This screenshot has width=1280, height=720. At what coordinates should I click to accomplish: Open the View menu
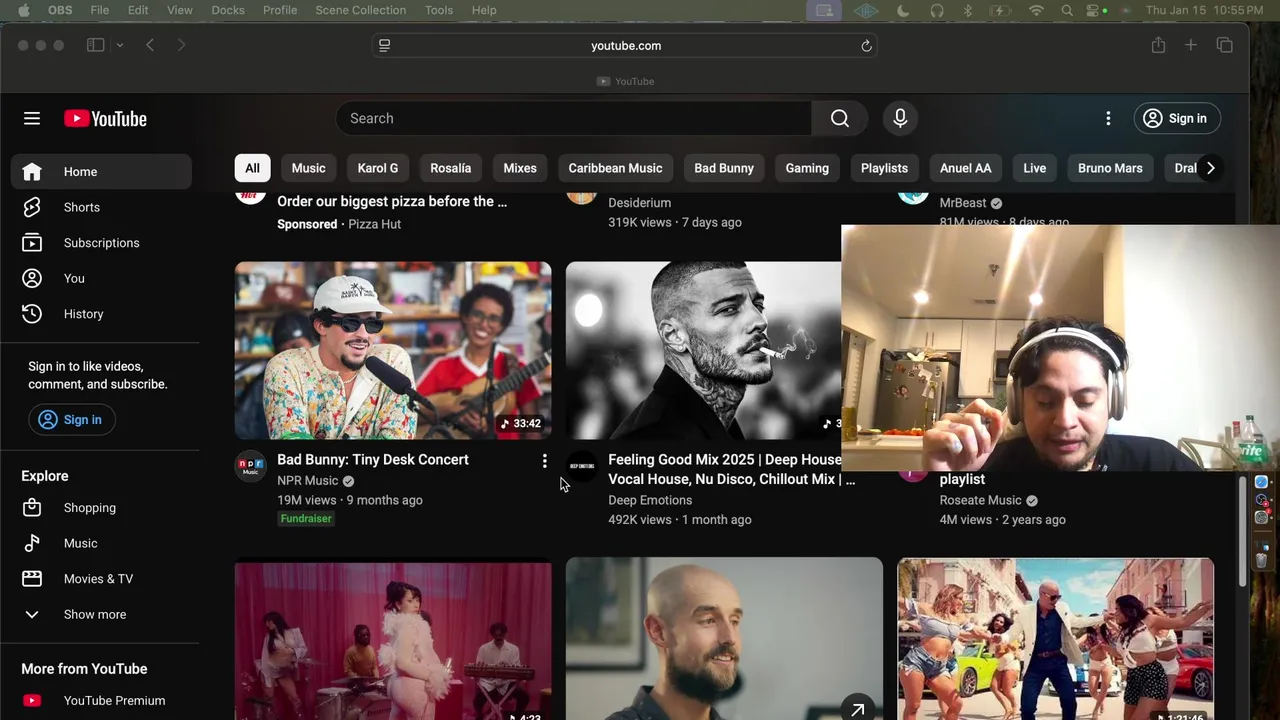point(180,10)
